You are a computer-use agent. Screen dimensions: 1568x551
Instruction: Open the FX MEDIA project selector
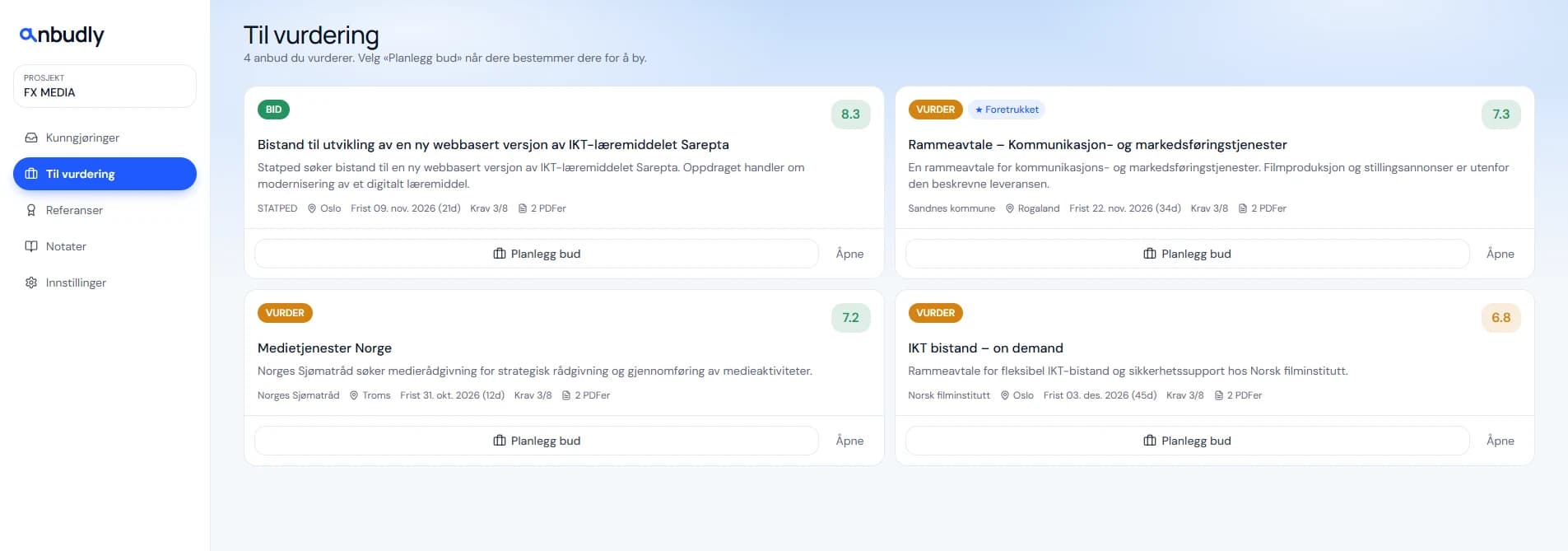pos(105,86)
